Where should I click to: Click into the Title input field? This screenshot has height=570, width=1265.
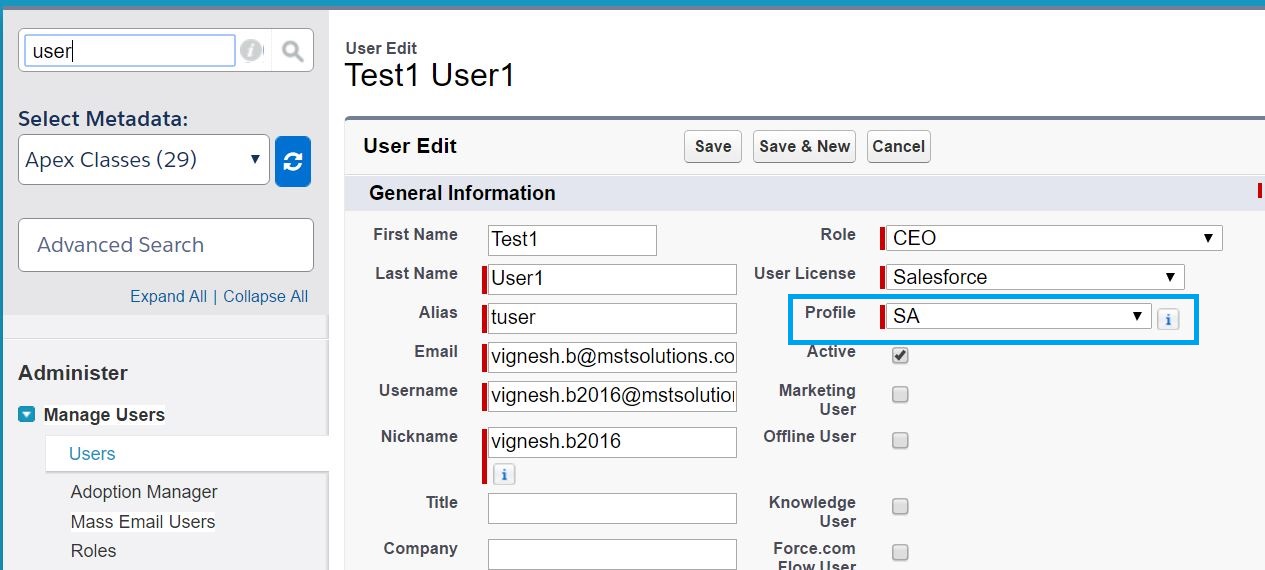[x=612, y=508]
